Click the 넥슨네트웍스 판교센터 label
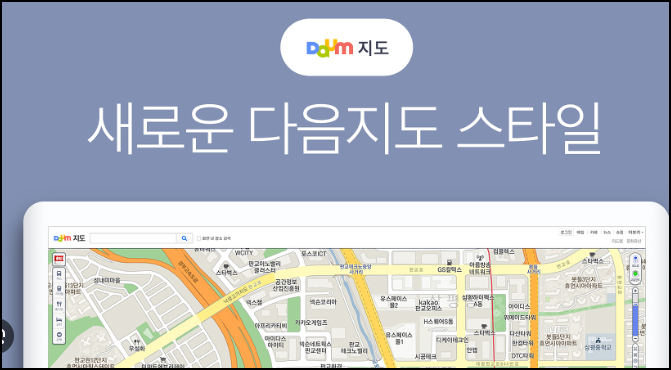The height and width of the screenshot is (370, 671). 315,346
